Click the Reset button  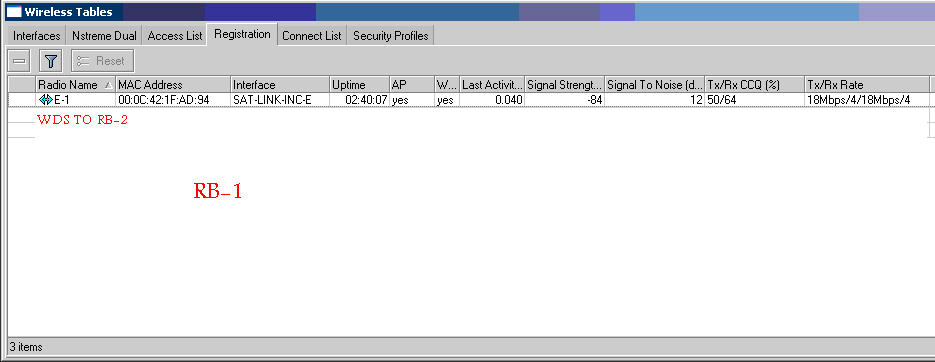103,61
